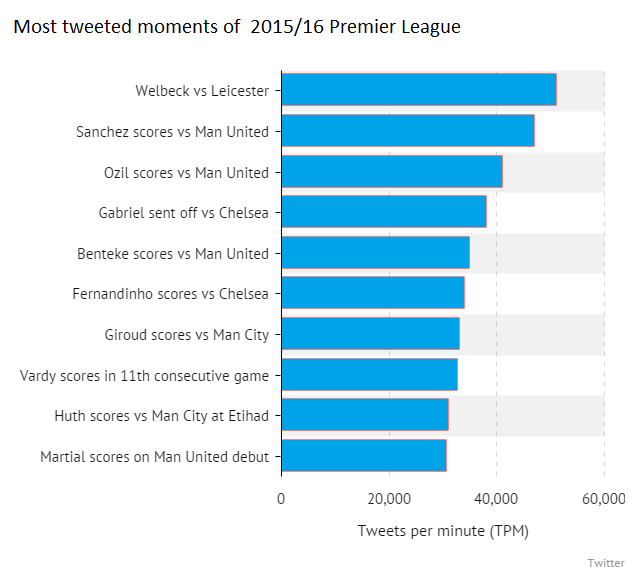The height and width of the screenshot is (573, 635).
Task: Click the chart title about most tweeted moments
Action: (x=237, y=28)
